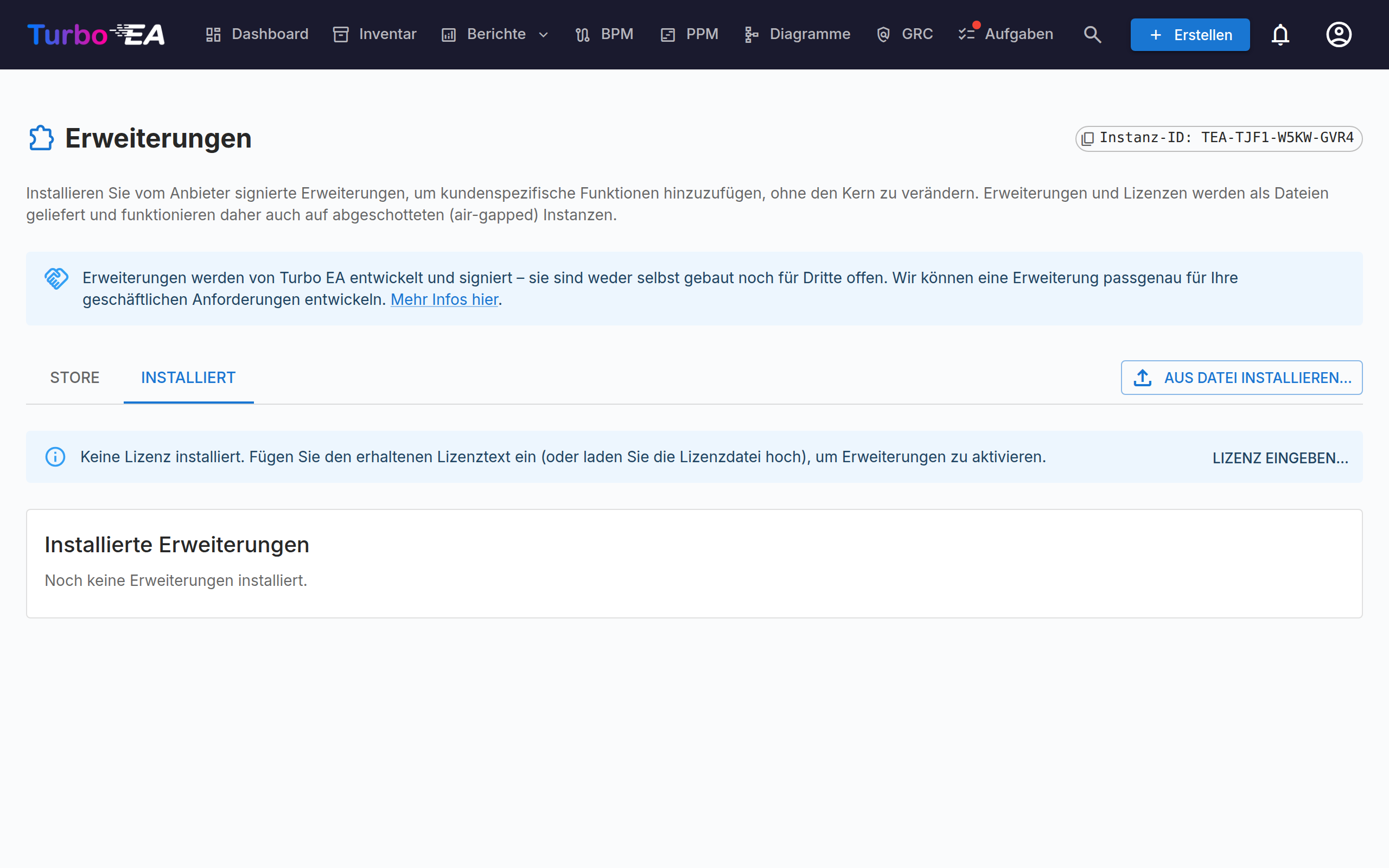Click the puzzle-piece Erweiterungen icon
Screen dimensions: 1389x868
[x=41, y=138]
